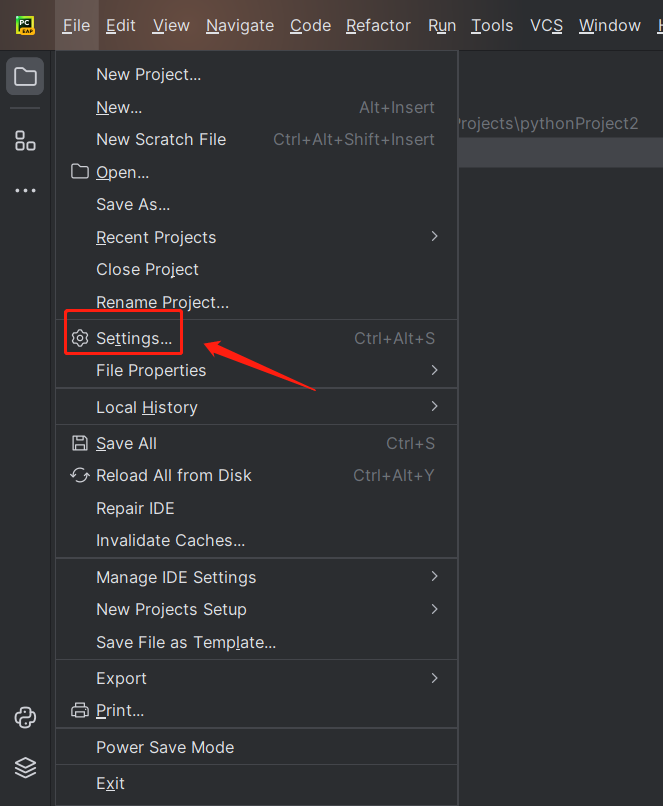The image size is (663, 806).
Task: Toggle Power Save Mode
Action: [x=165, y=747]
